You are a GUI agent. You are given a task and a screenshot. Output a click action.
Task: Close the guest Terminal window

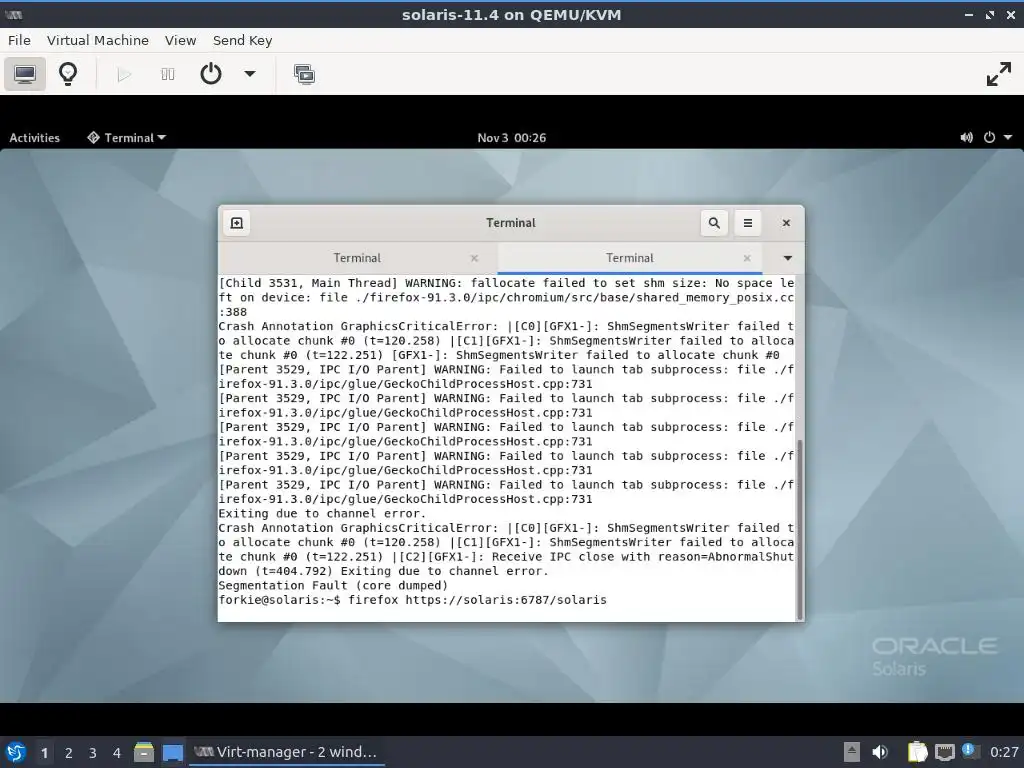[786, 223]
